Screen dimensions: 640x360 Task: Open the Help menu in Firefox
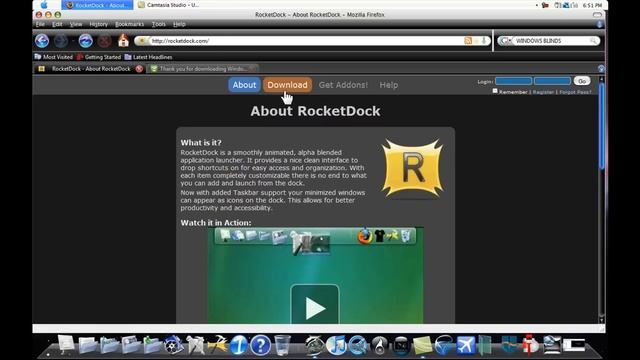click(x=179, y=24)
